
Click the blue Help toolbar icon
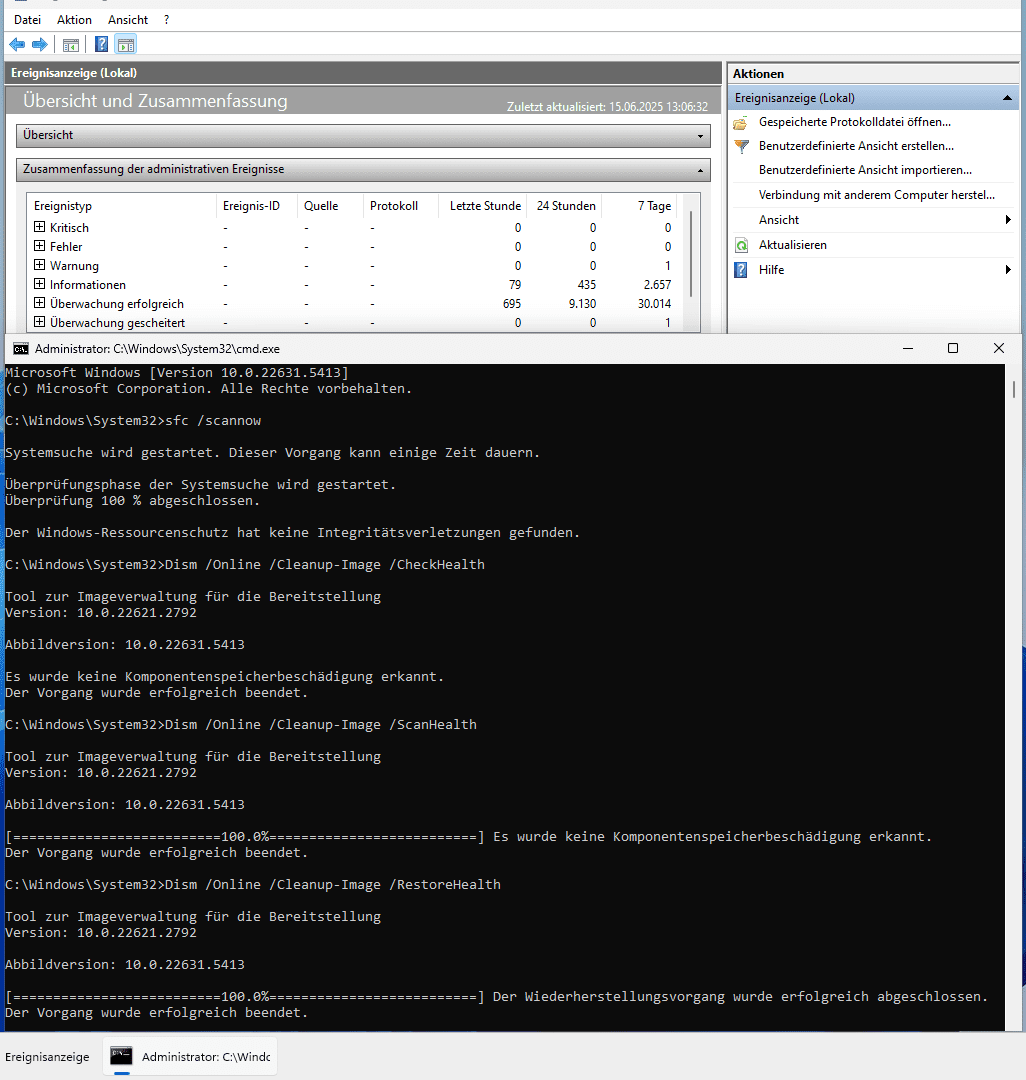click(x=101, y=45)
